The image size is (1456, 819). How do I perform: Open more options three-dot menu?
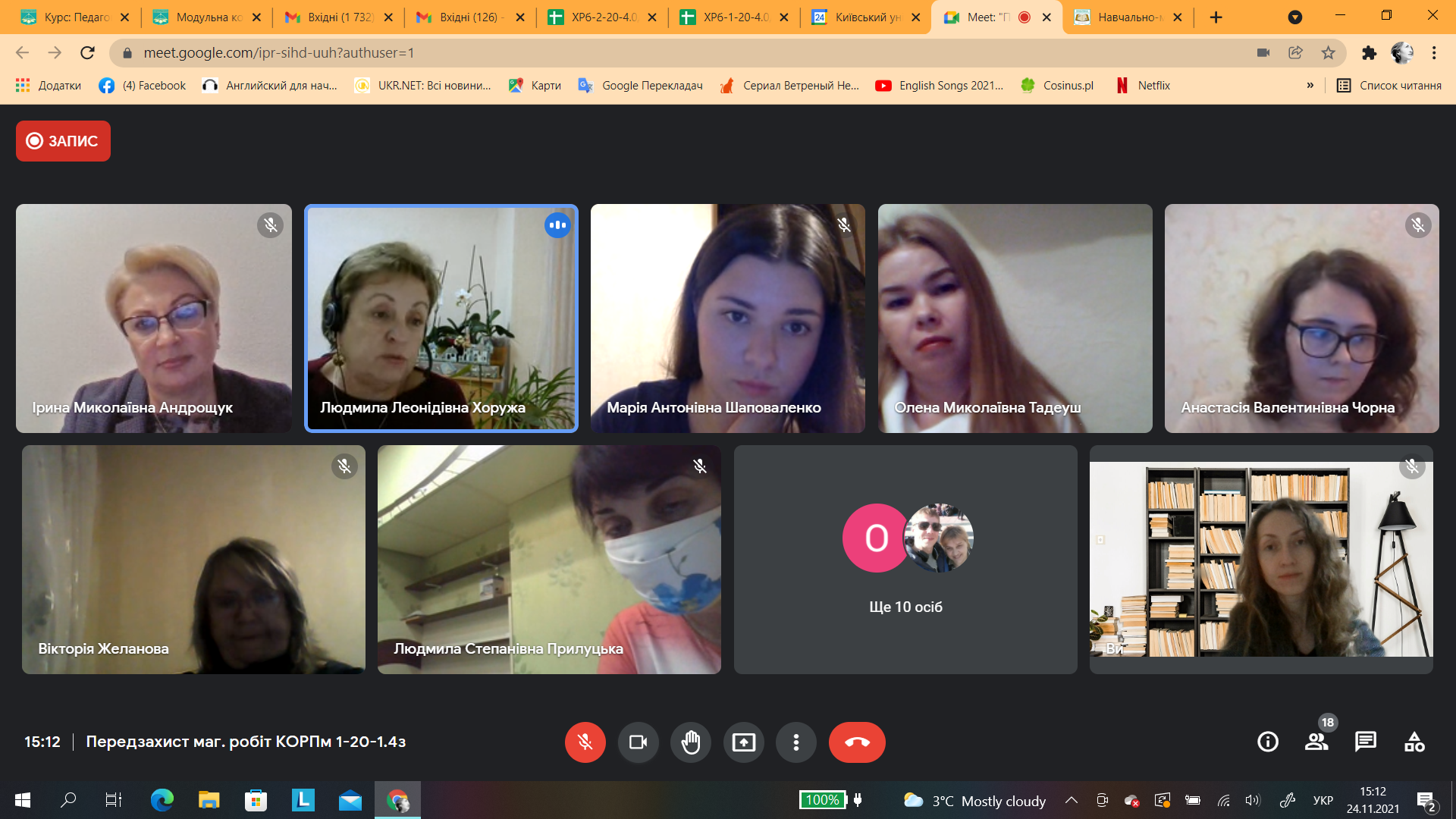point(795,742)
